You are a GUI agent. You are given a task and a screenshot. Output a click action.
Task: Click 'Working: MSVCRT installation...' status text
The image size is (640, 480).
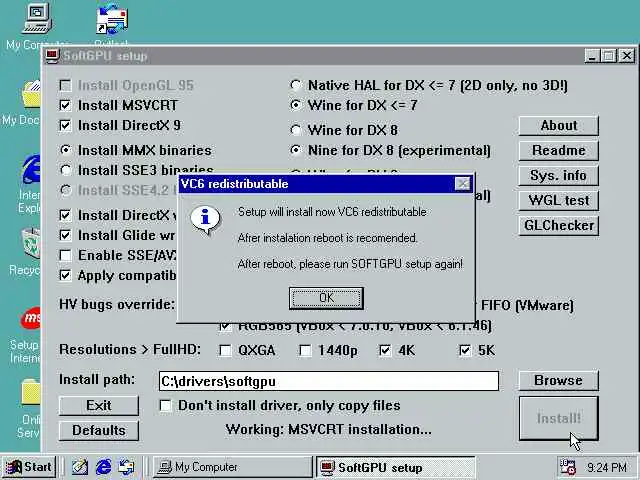click(329, 430)
